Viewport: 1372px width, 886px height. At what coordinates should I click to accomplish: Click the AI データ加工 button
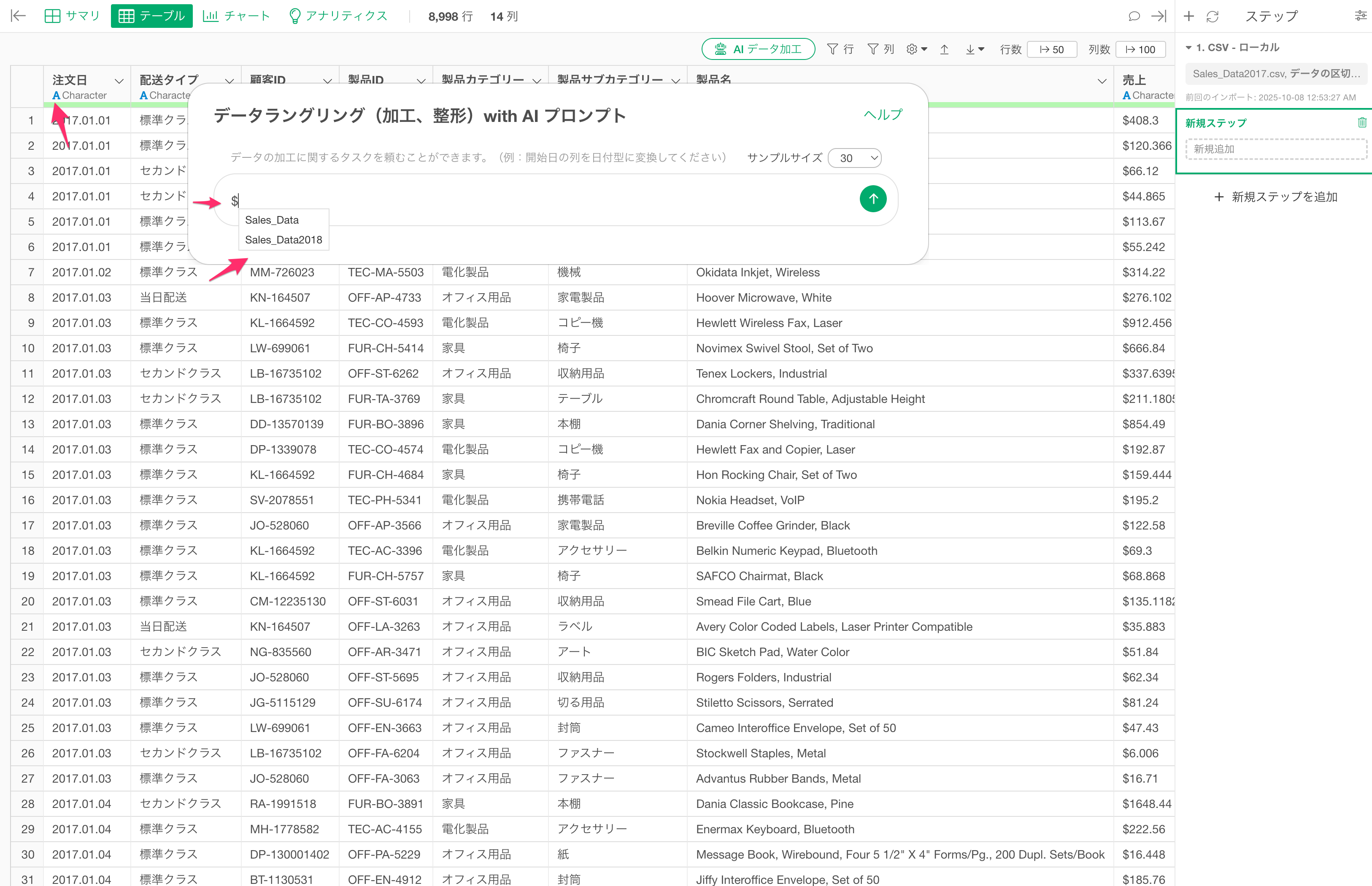(x=758, y=49)
